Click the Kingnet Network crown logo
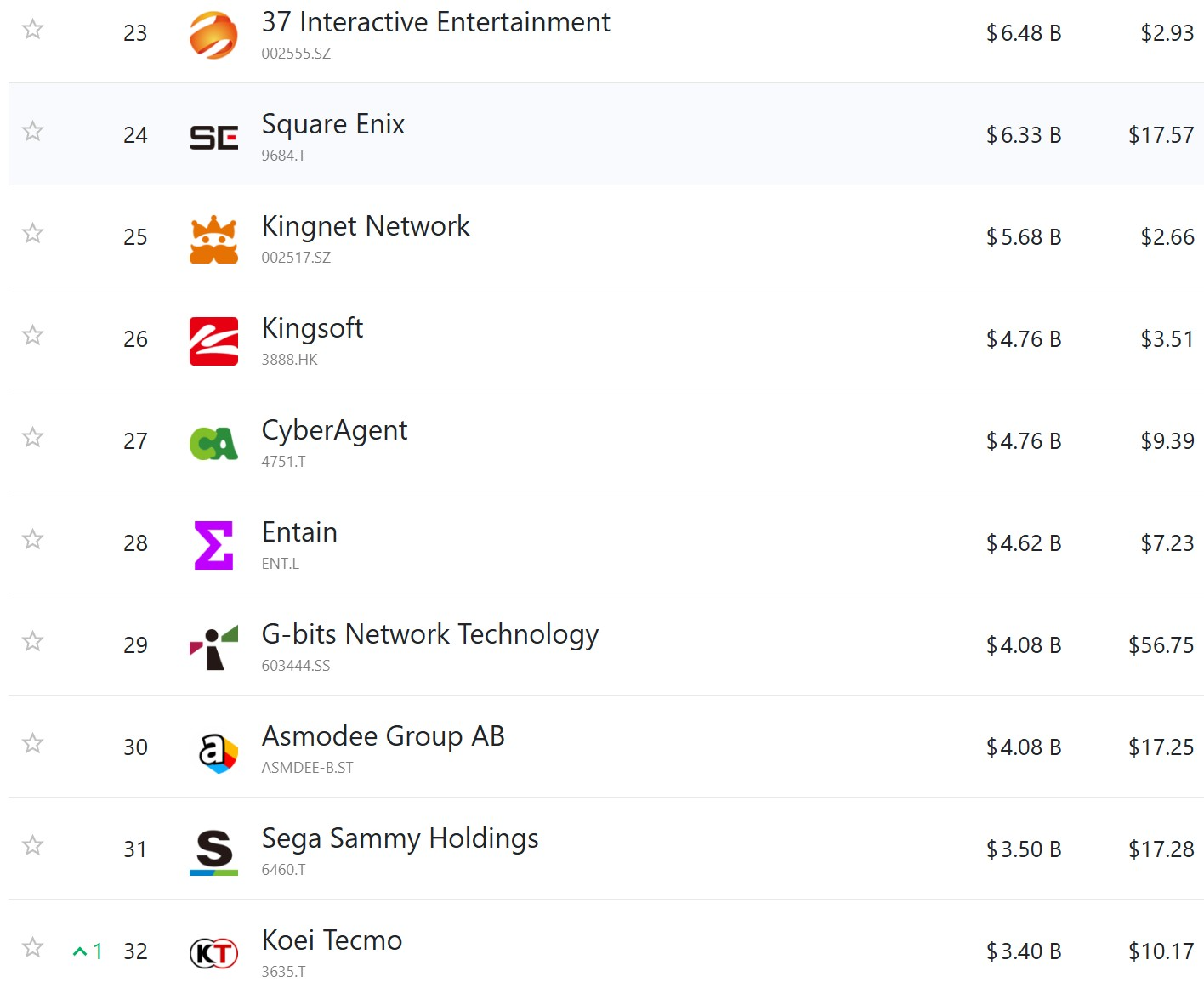The image size is (1204, 988). 213,239
